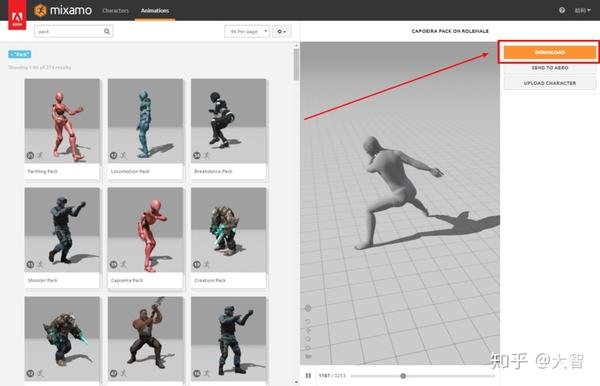Toggle the skeleton view icon in viewport
Image resolution: width=600 pixels, height=386 pixels.
click(308, 308)
